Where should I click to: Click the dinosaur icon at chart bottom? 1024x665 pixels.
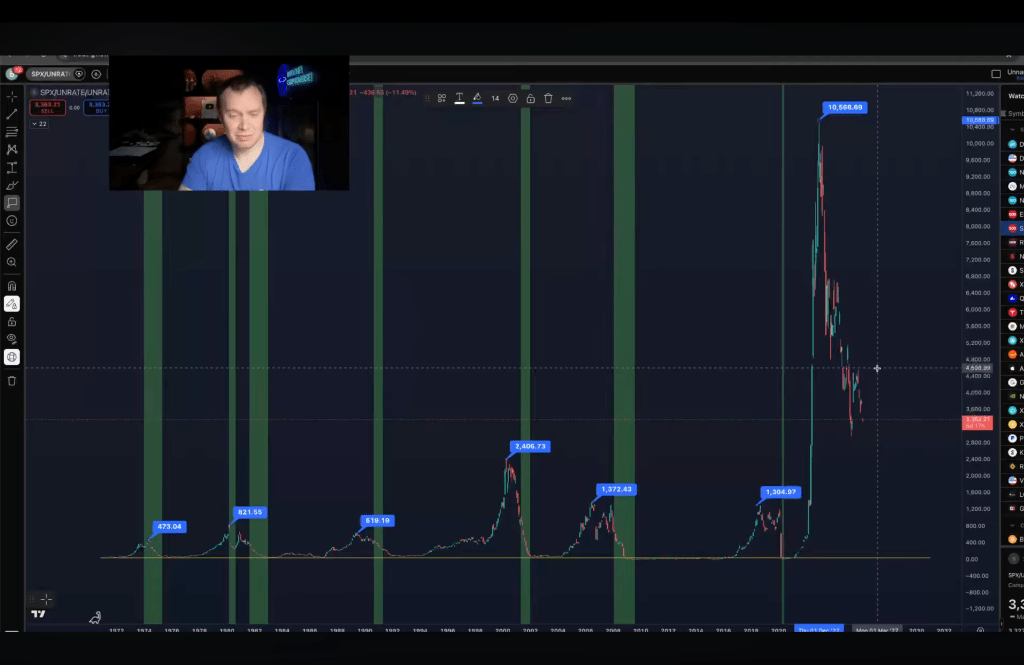(95, 617)
